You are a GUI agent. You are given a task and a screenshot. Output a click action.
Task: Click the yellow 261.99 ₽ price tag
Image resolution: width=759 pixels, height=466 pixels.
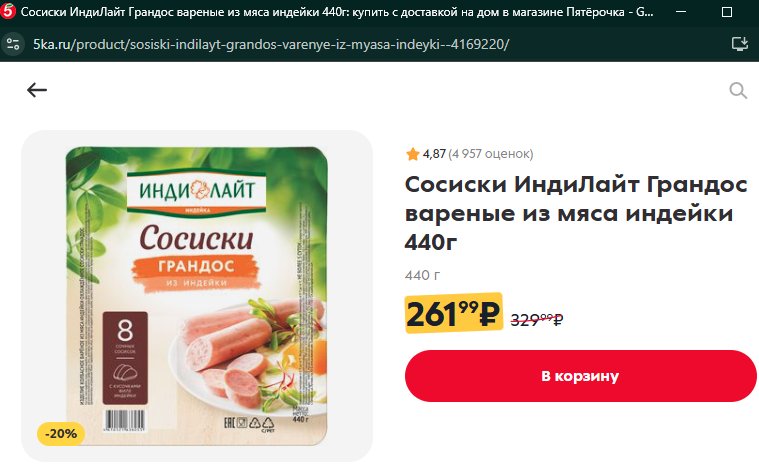point(453,313)
